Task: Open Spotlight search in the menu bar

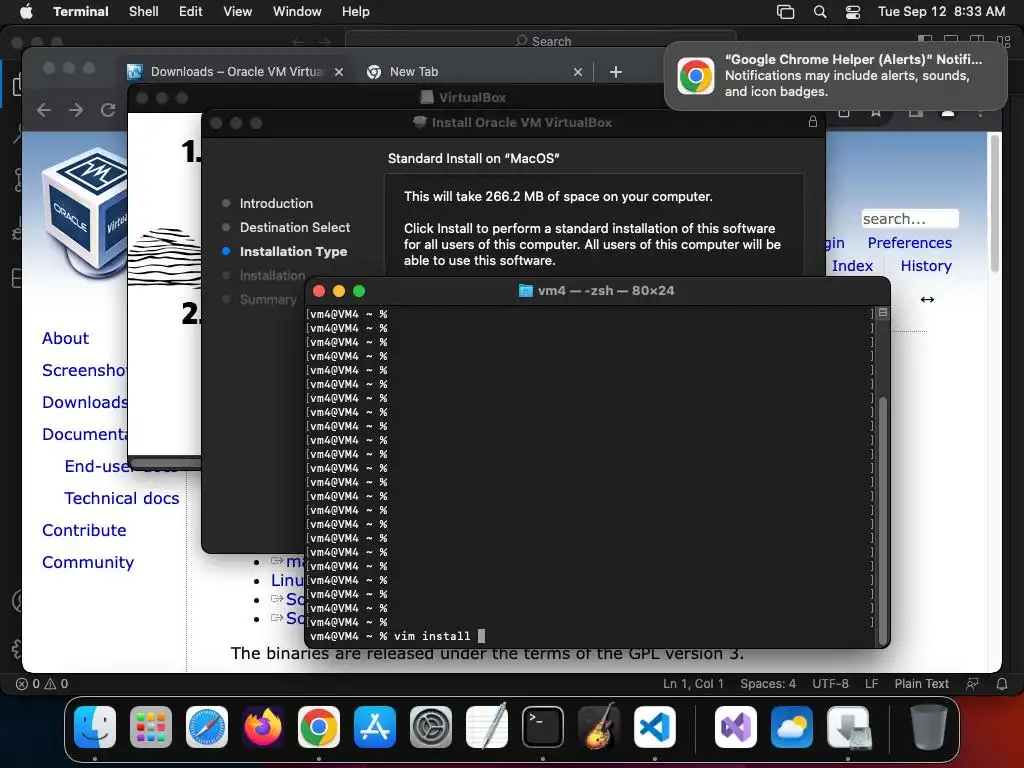Action: tap(820, 12)
